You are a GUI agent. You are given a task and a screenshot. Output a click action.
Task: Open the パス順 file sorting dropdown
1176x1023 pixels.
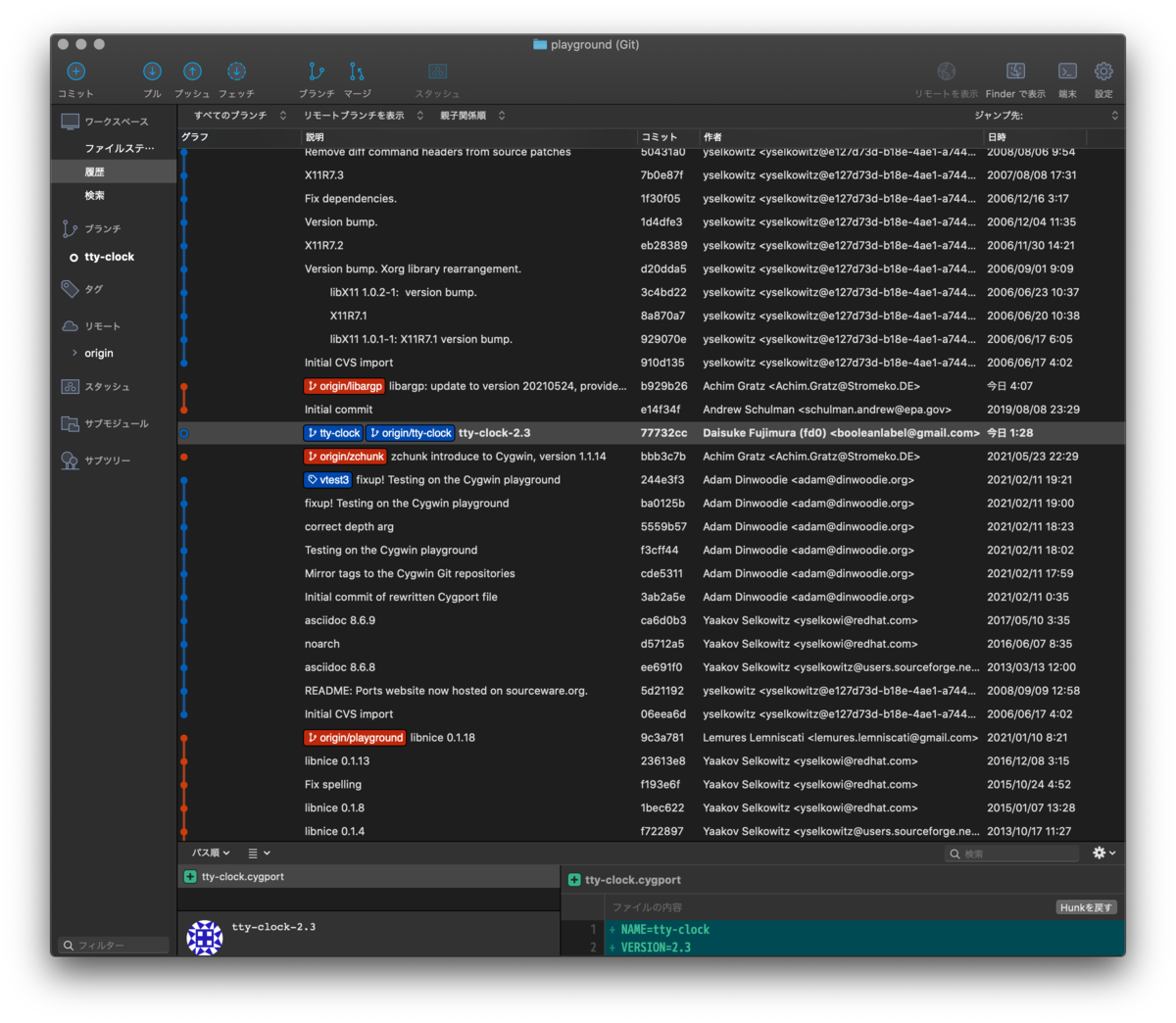click(x=211, y=852)
